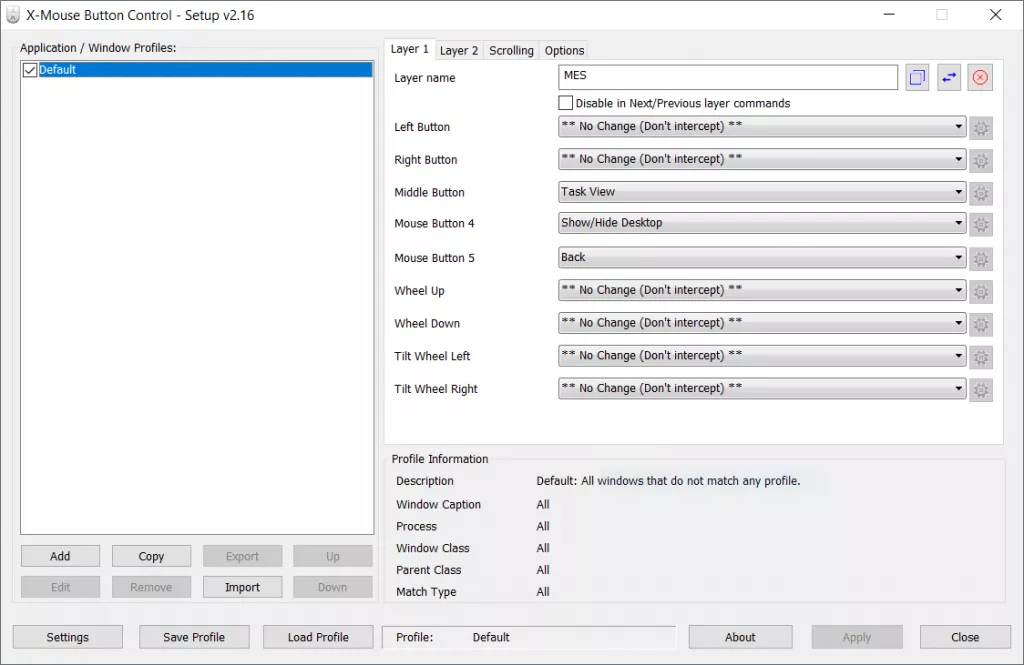Image resolution: width=1024 pixels, height=665 pixels.
Task: Click the swap layer blue arrows icon
Action: 949,78
